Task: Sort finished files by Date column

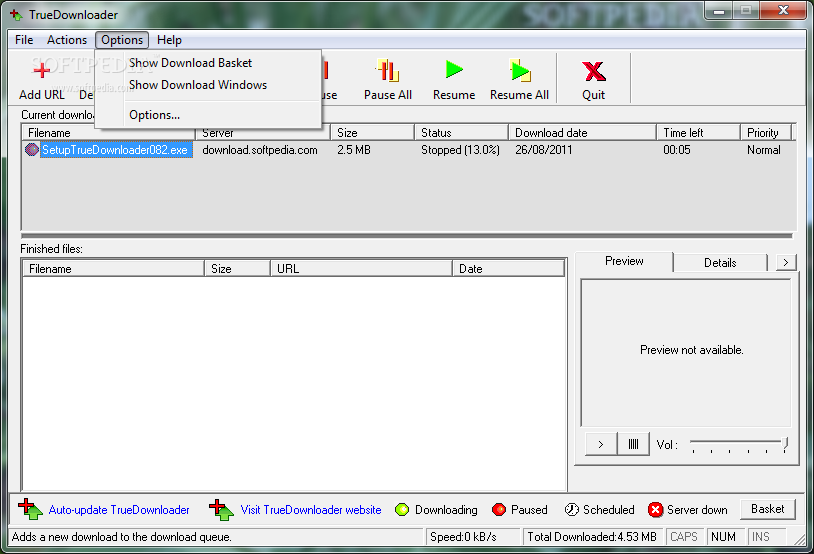Action: pyautogui.click(x=508, y=269)
